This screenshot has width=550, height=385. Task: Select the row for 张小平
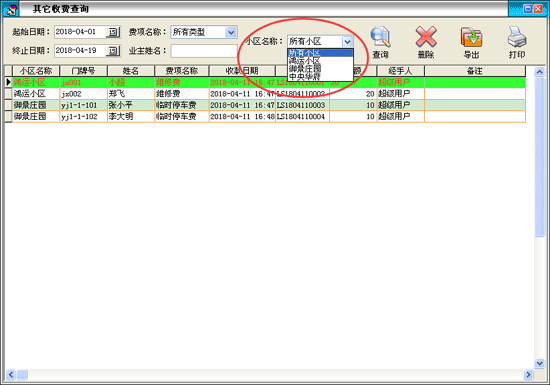pos(265,105)
